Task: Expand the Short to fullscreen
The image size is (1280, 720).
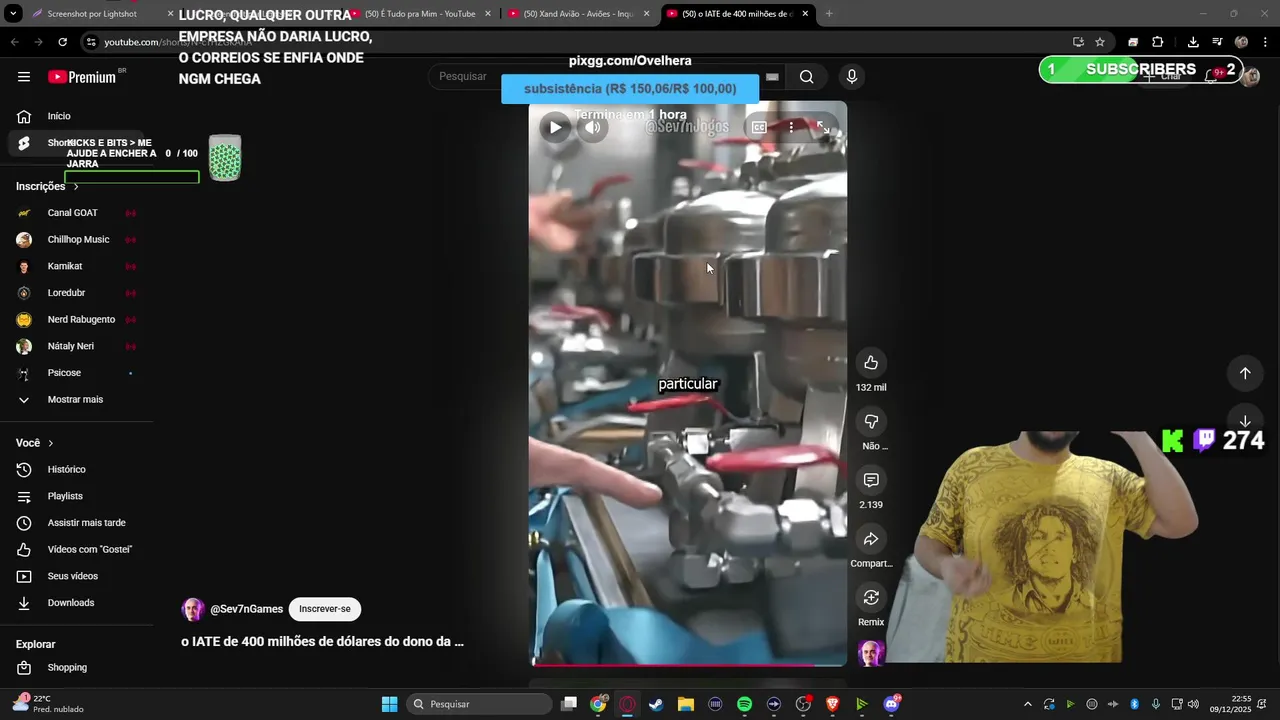Action: (822, 127)
